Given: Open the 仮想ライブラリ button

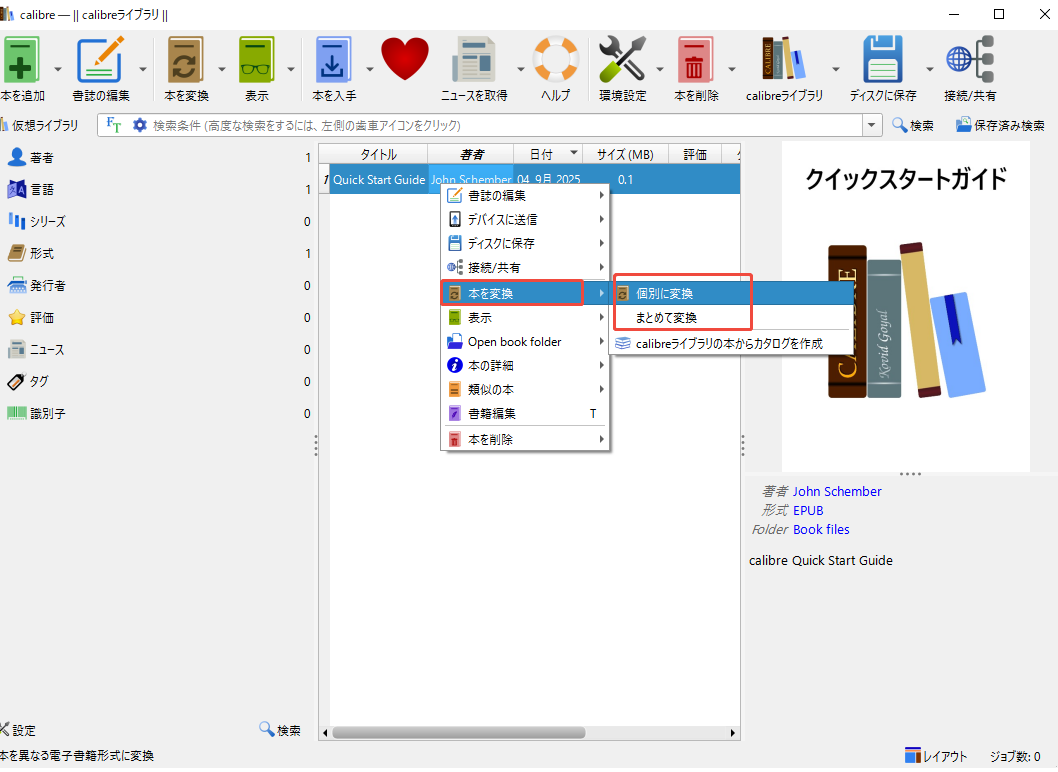Looking at the screenshot, I should click(40, 125).
